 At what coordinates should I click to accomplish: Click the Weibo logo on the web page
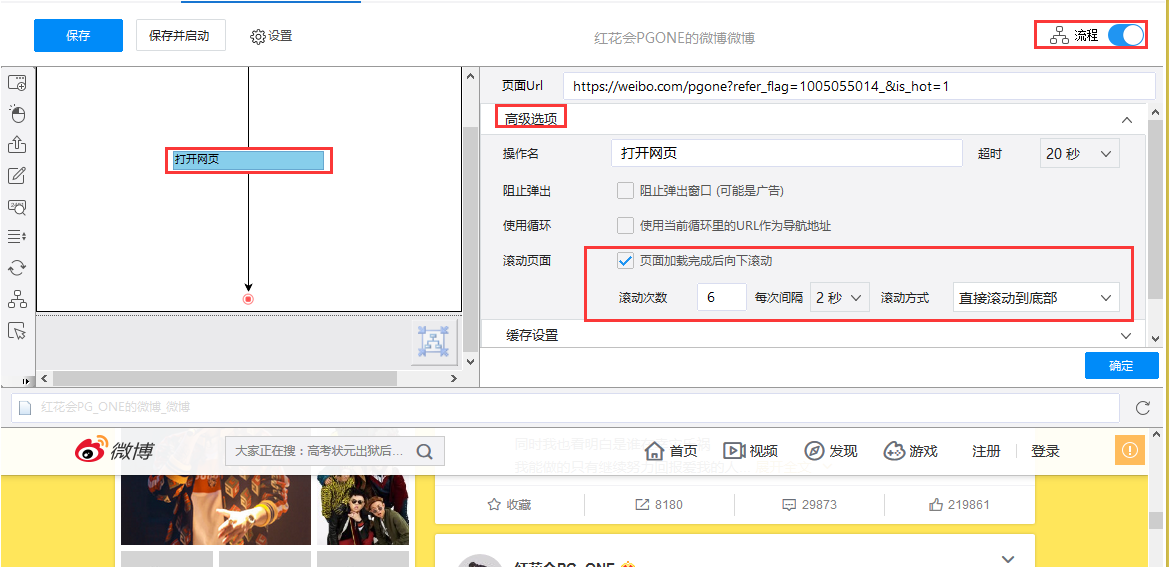[x=114, y=451]
